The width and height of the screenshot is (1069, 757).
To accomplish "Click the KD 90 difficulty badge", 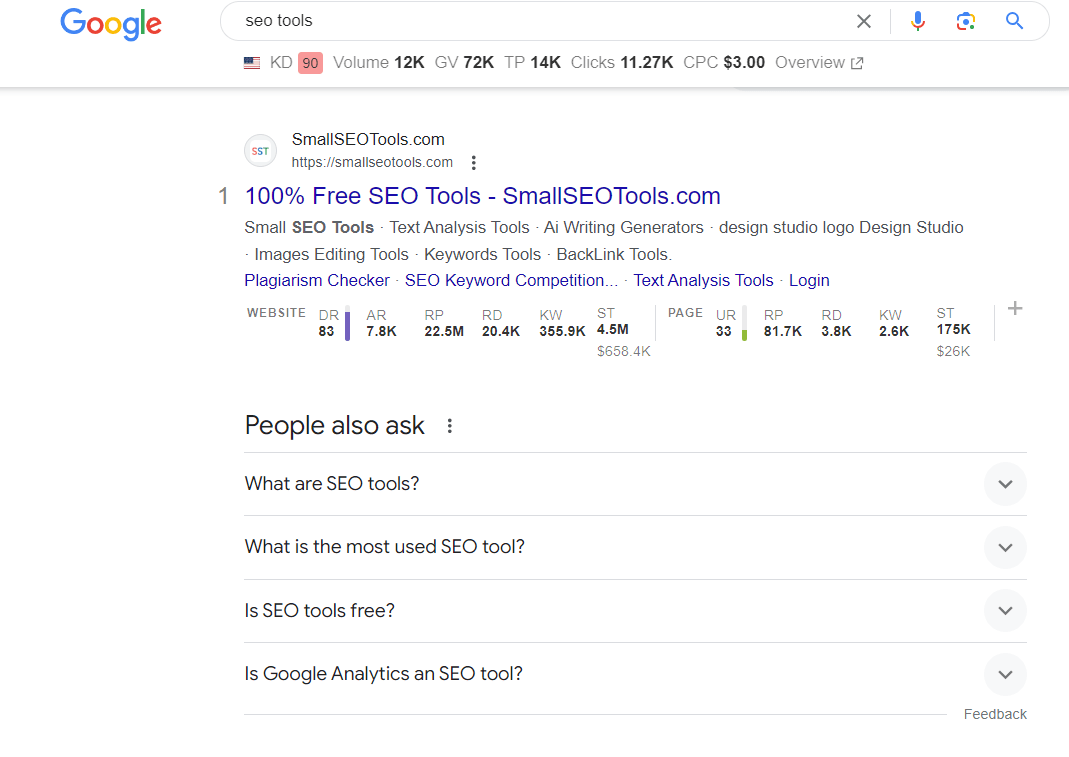I will pyautogui.click(x=310, y=63).
